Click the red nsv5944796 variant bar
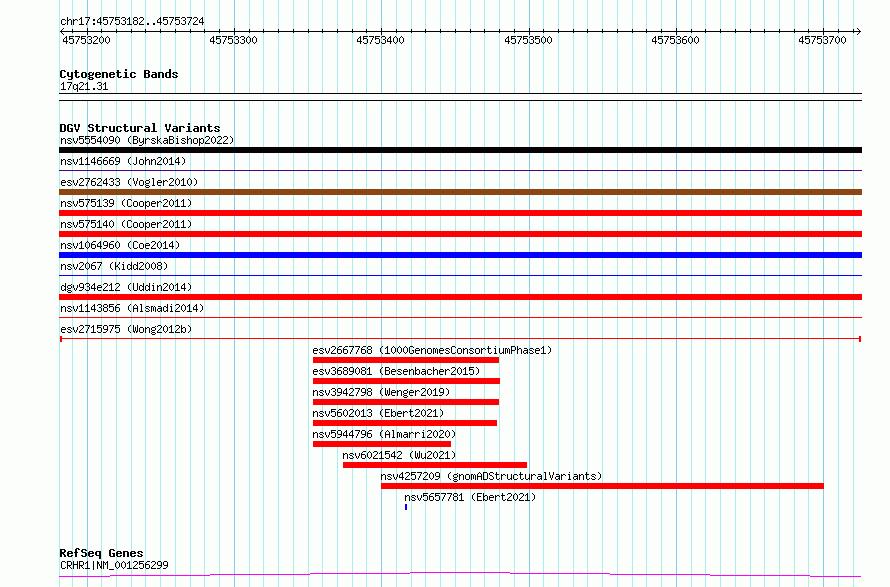 (382, 444)
